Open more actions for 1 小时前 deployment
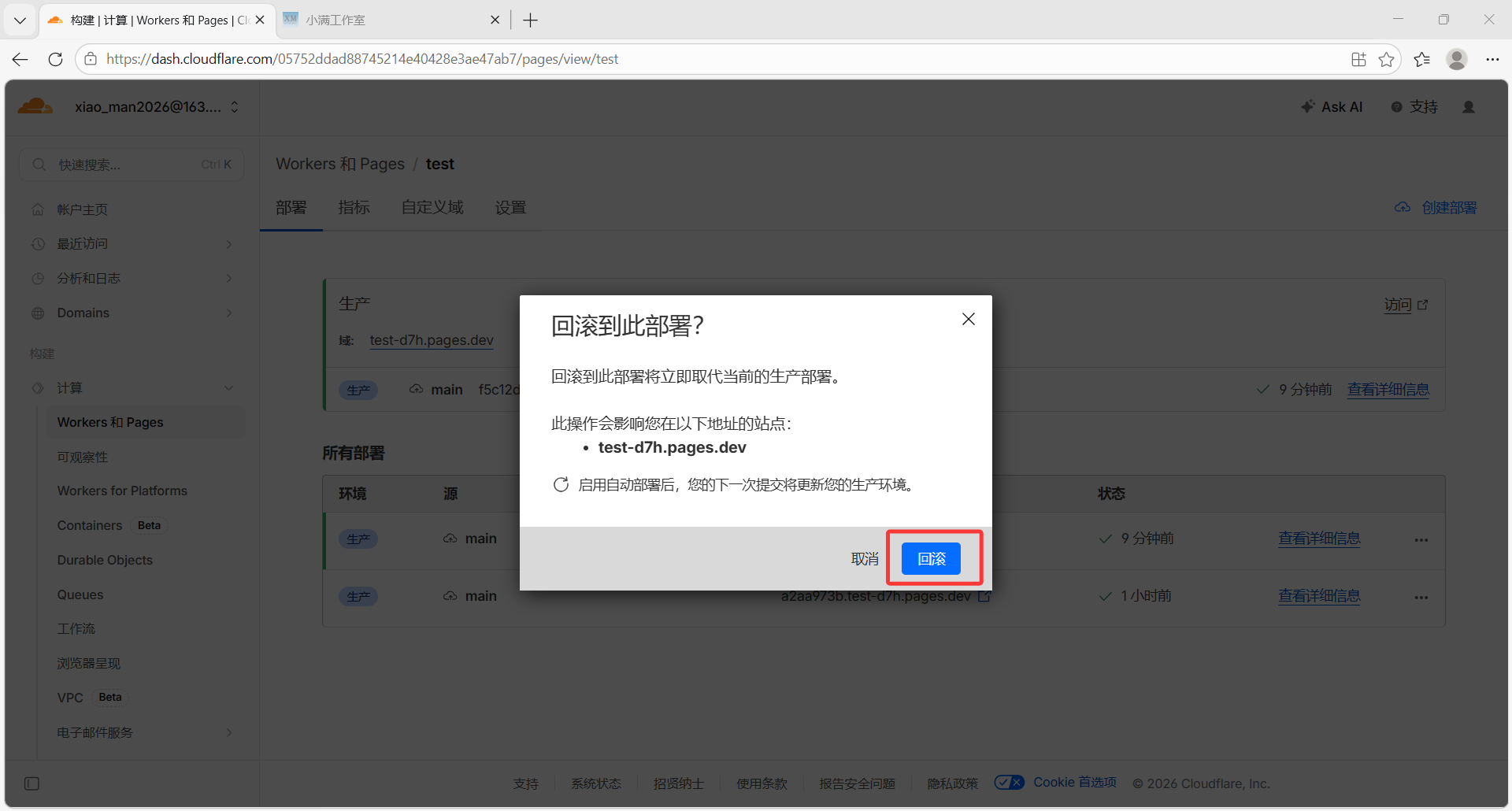The height and width of the screenshot is (811, 1512). coord(1421,597)
